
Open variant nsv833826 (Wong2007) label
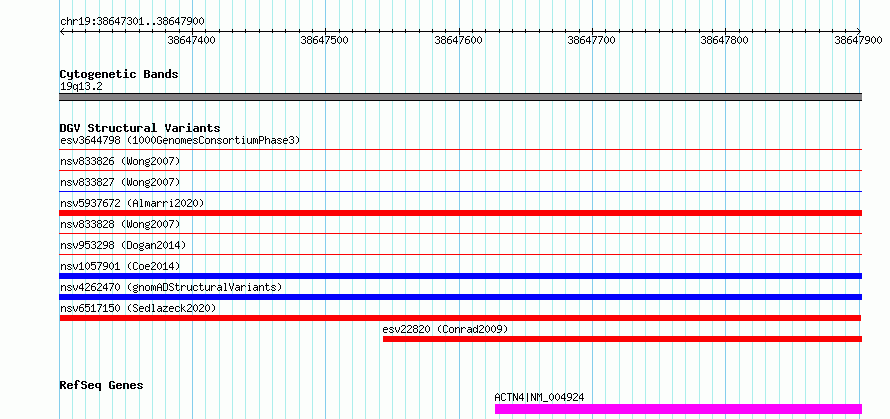click(120, 161)
